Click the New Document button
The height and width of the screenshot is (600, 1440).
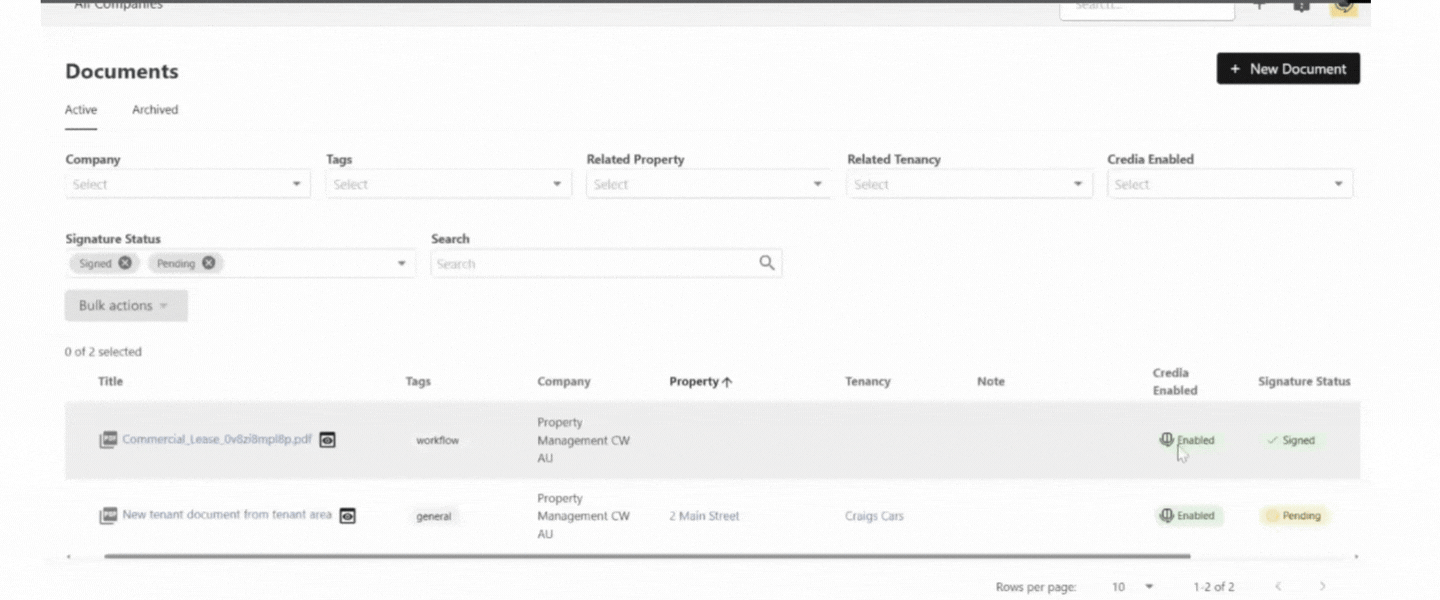tap(1287, 69)
